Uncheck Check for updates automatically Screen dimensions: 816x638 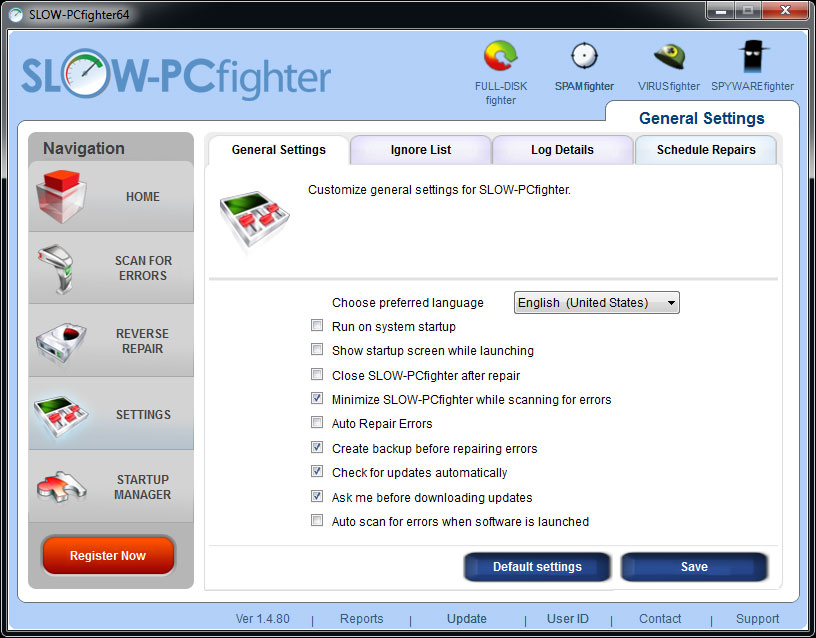coord(317,471)
